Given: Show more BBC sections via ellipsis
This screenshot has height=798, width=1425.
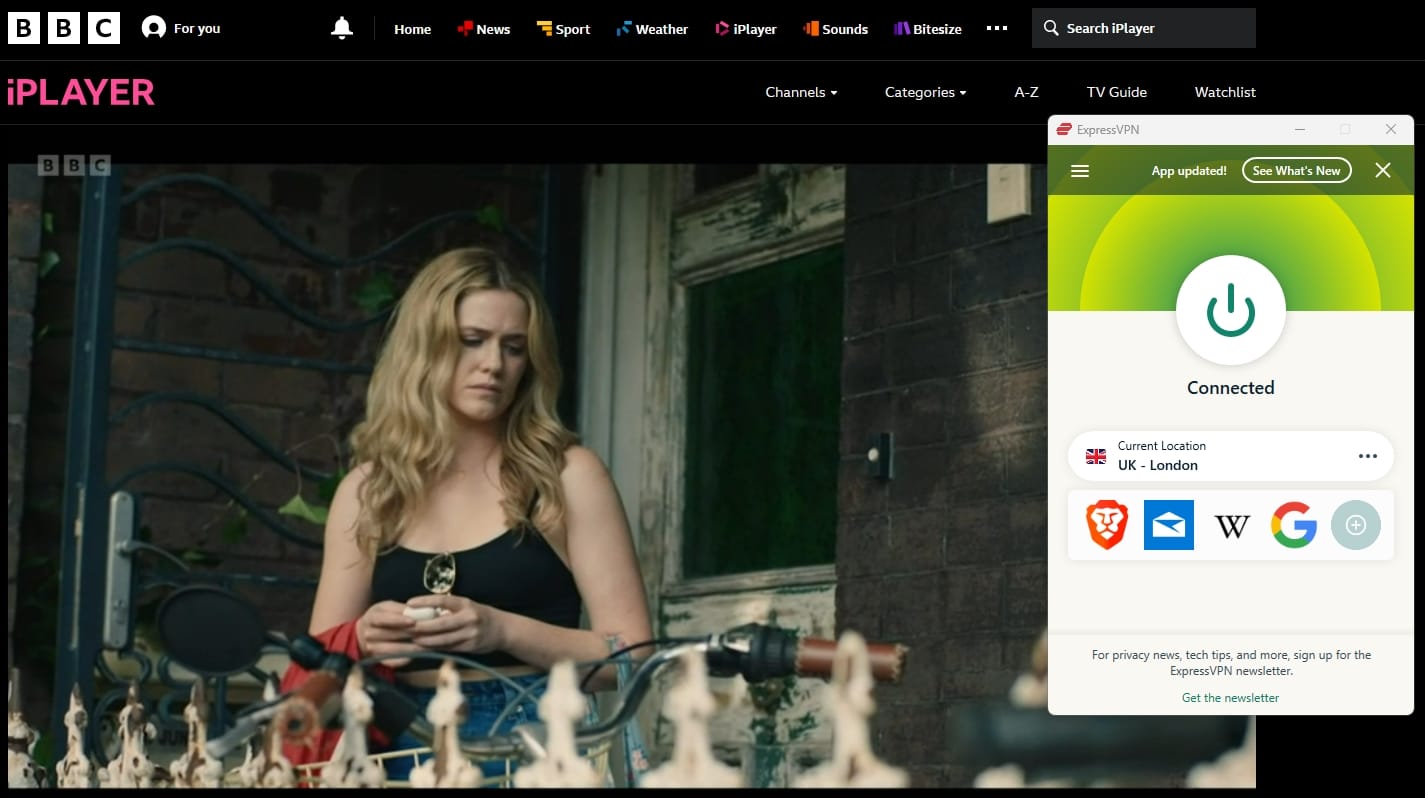Looking at the screenshot, I should click(997, 28).
